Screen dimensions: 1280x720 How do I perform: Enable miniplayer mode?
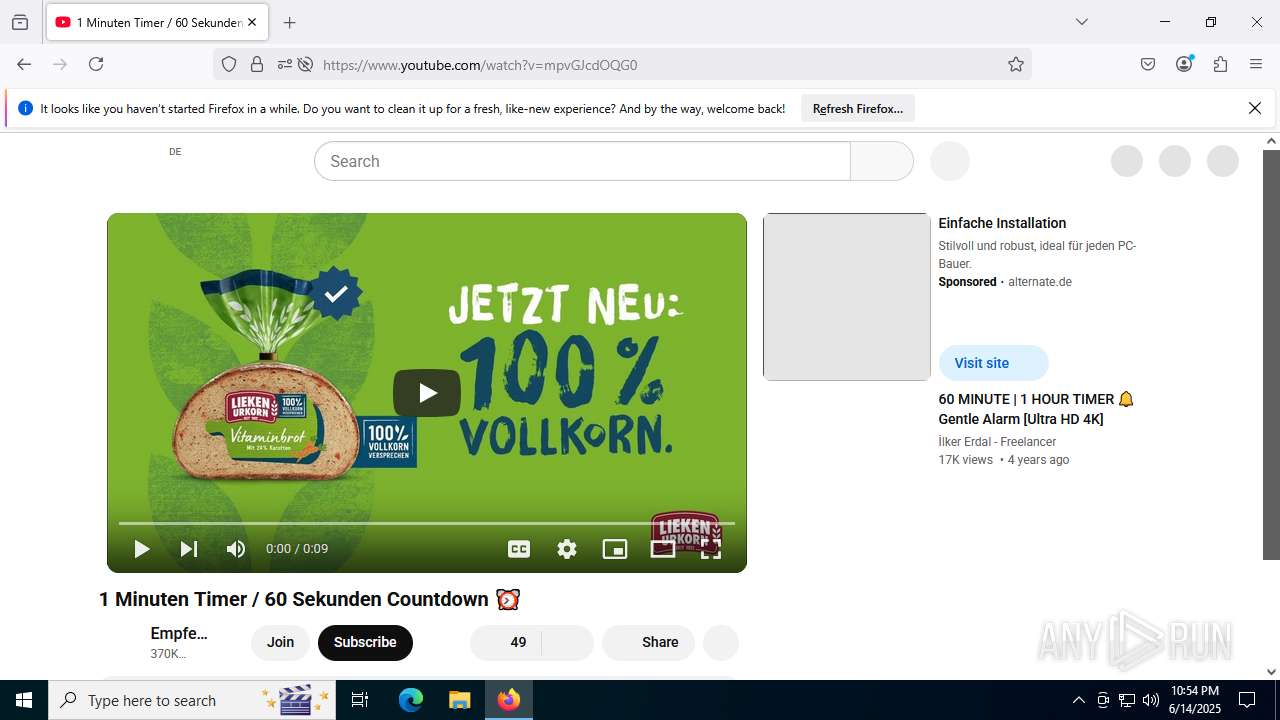point(615,549)
